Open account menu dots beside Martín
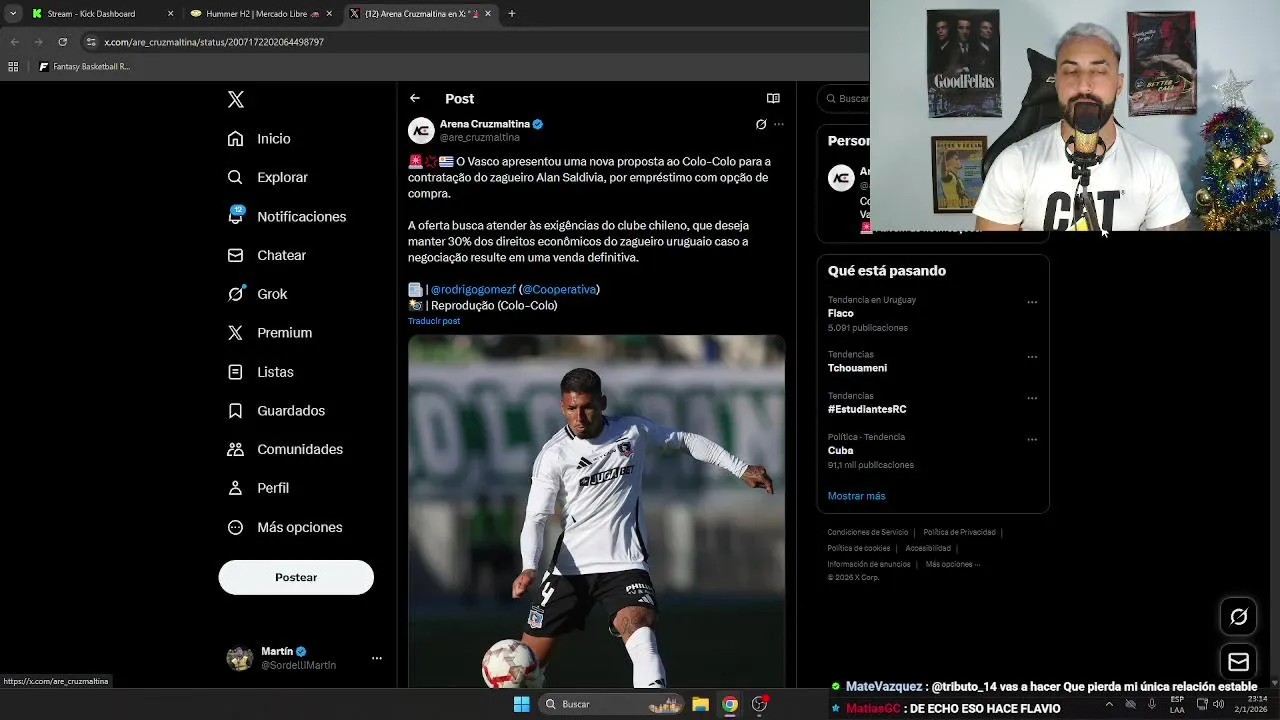Viewport: 1280px width, 720px height. click(377, 658)
